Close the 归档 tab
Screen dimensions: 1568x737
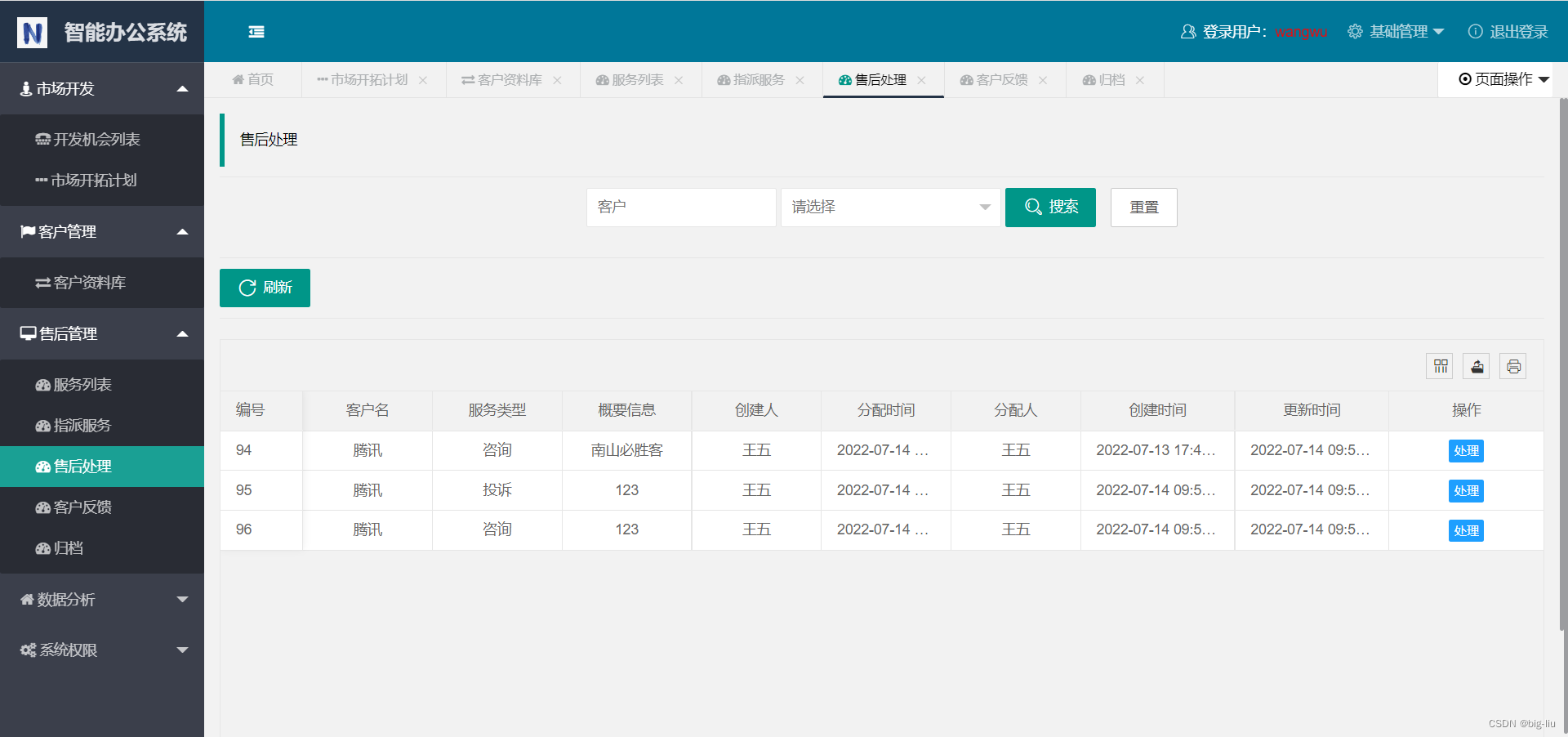1140,80
